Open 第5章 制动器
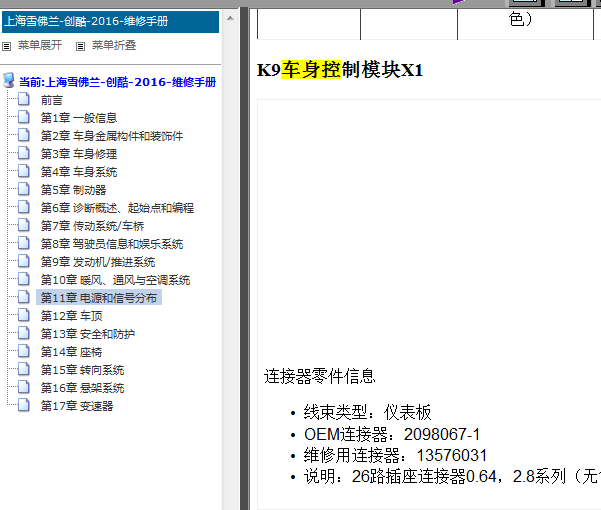The image size is (601, 510). [x=74, y=190]
